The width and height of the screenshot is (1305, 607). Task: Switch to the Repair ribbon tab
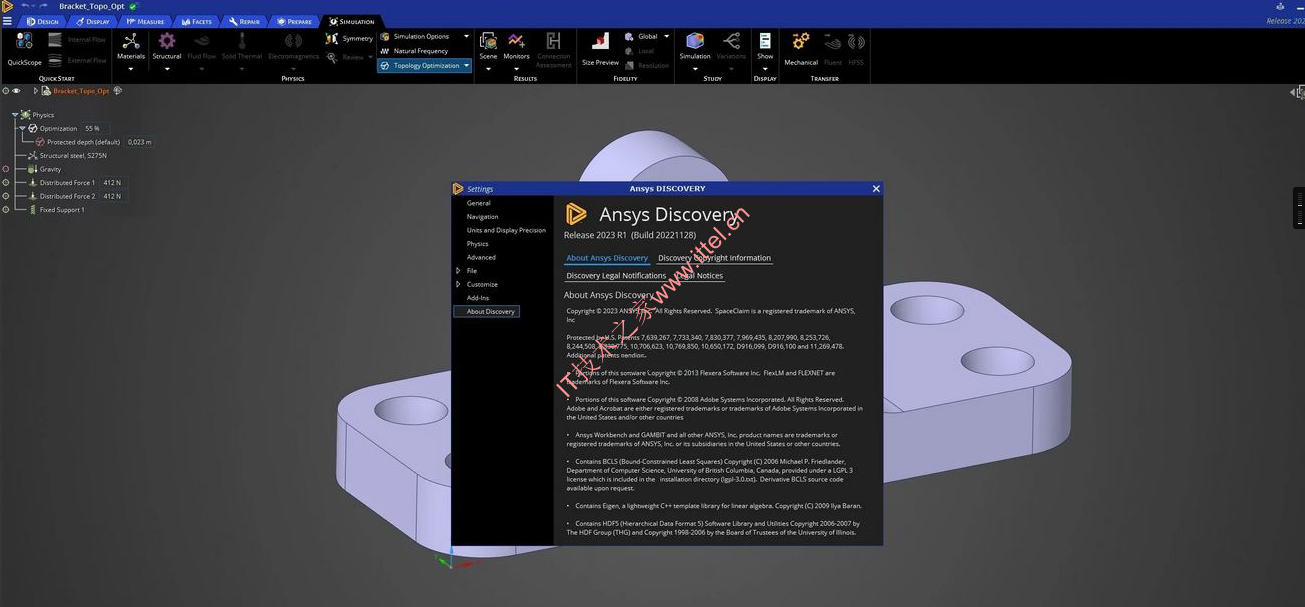244,21
